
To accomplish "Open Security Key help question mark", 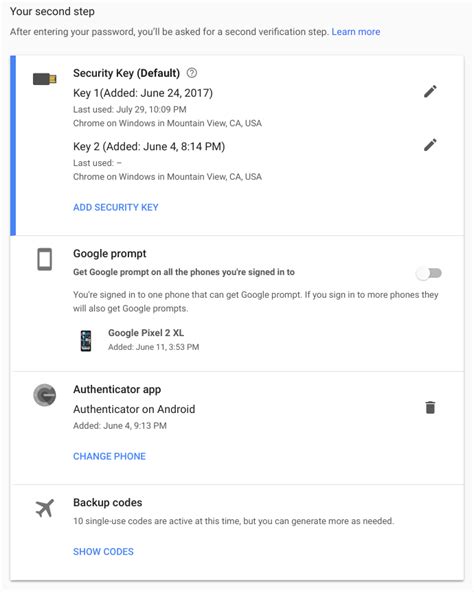I will (x=192, y=72).
